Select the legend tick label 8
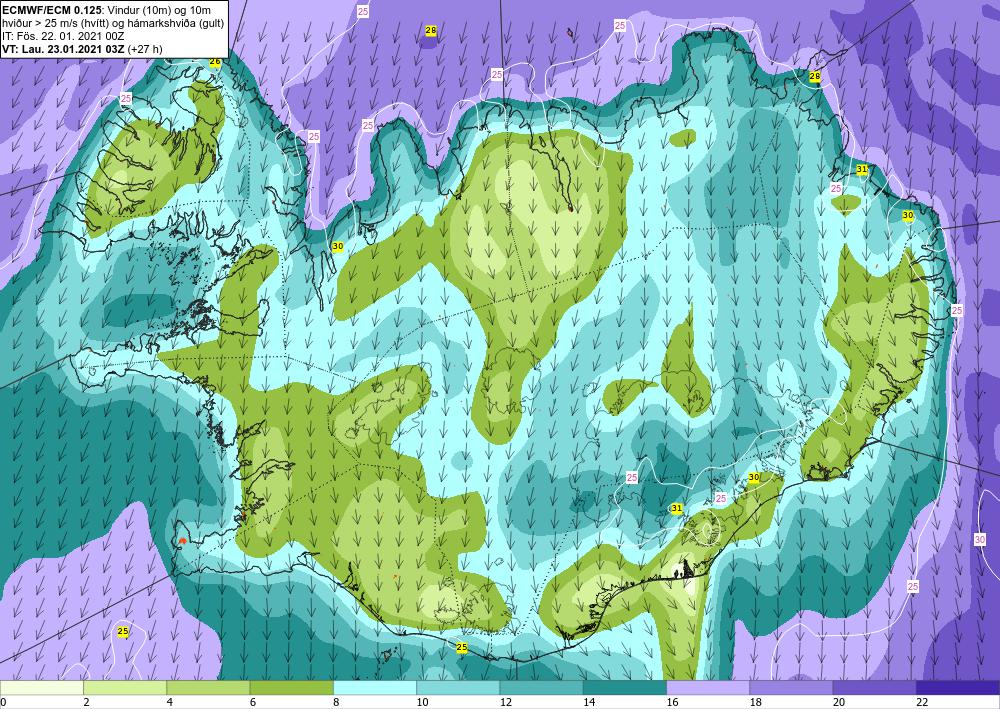This screenshot has width=1000, height=709. tap(336, 702)
